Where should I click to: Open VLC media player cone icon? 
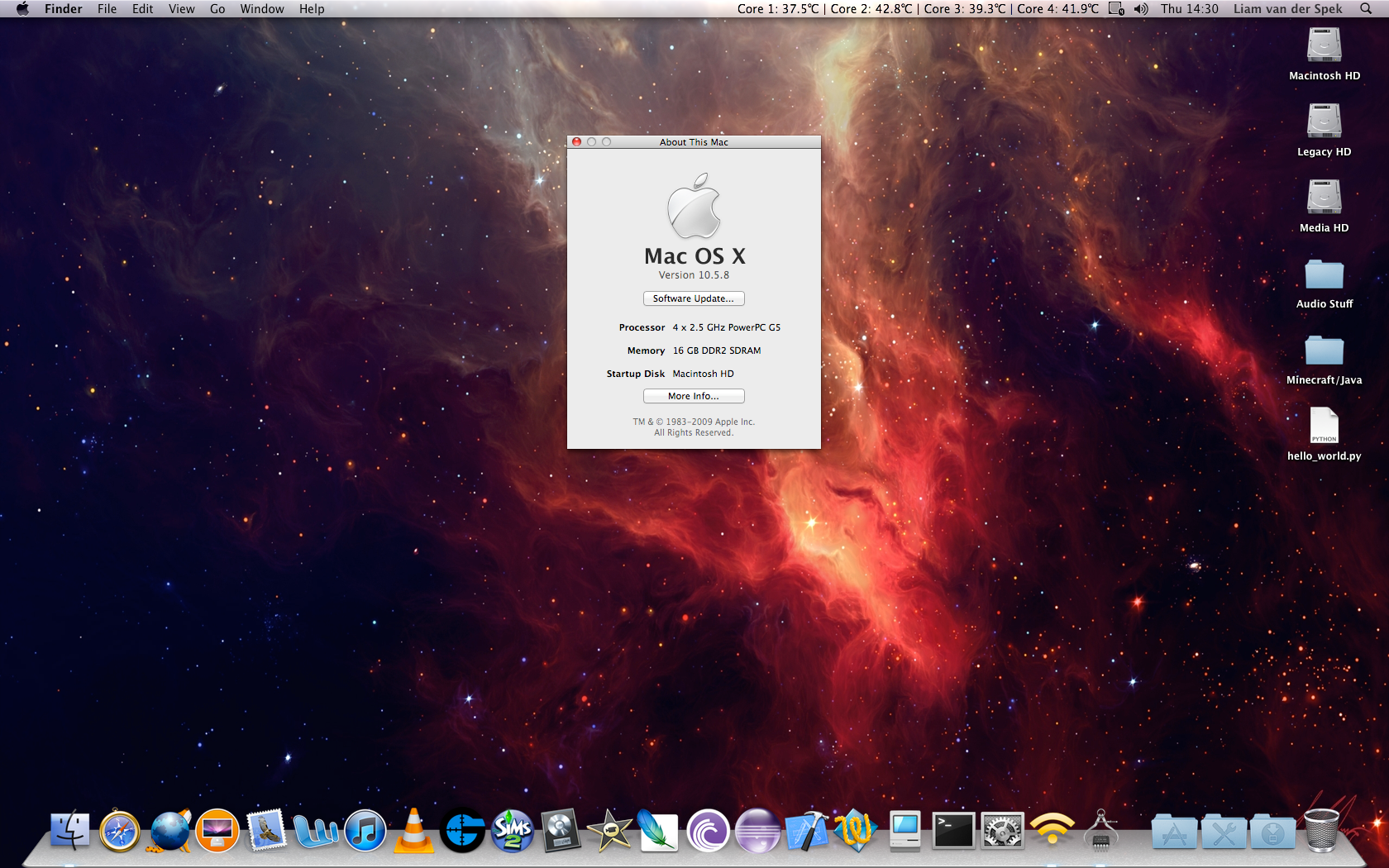[x=413, y=831]
